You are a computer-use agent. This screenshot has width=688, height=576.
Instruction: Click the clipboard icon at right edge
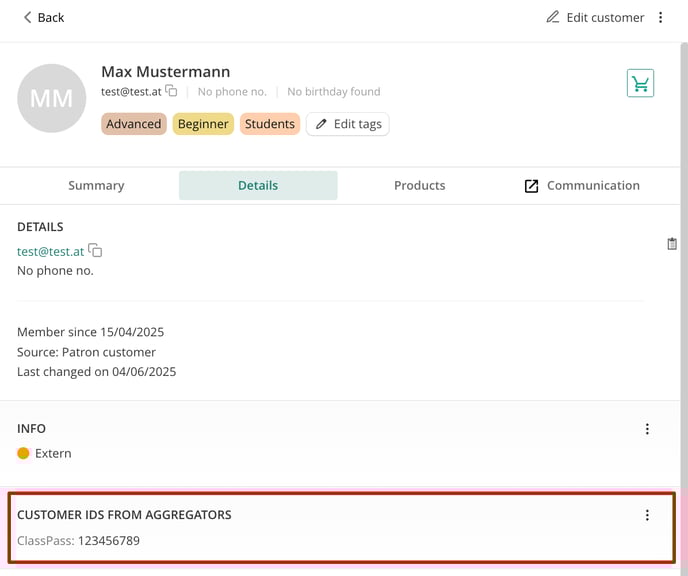(x=672, y=243)
